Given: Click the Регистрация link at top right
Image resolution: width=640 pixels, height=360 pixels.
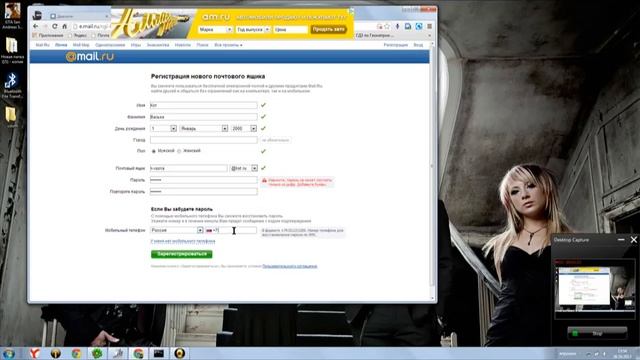Looking at the screenshot, I should [x=396, y=45].
